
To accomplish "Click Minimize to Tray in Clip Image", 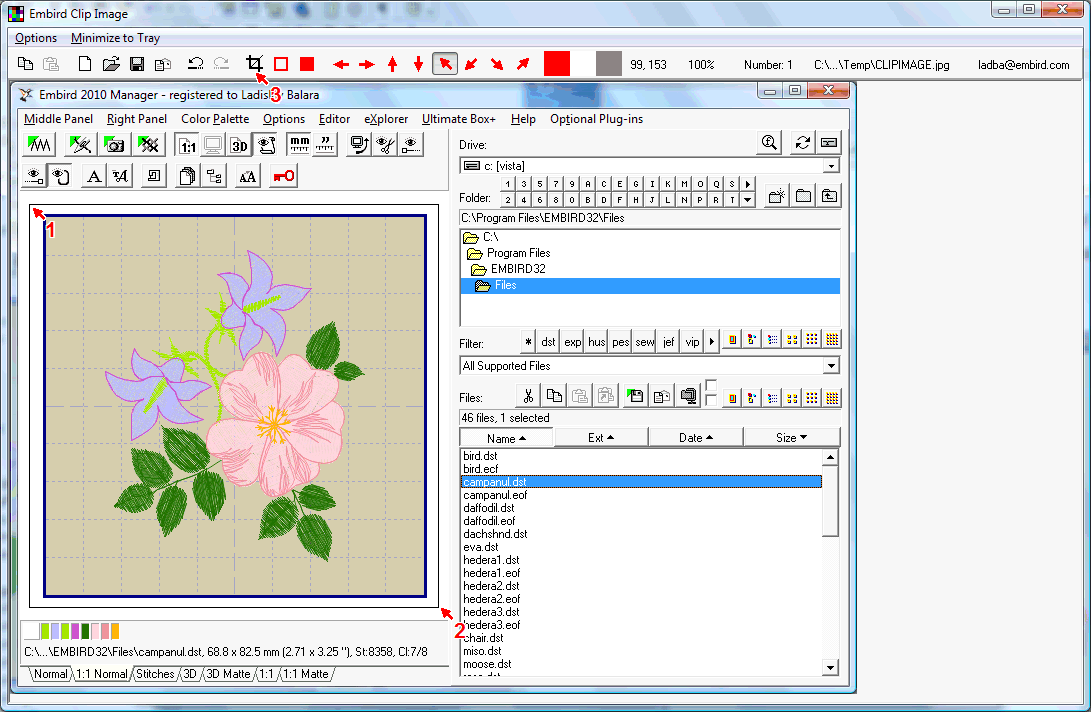I will click(x=116, y=38).
